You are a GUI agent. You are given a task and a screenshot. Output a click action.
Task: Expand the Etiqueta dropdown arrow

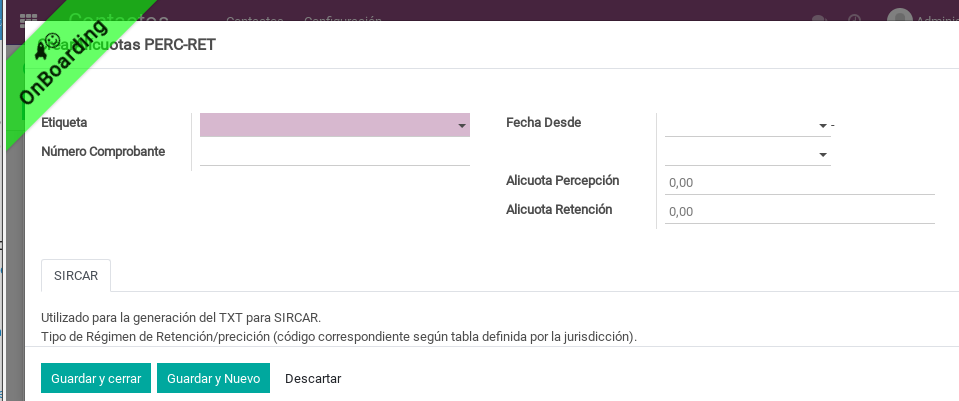462,126
